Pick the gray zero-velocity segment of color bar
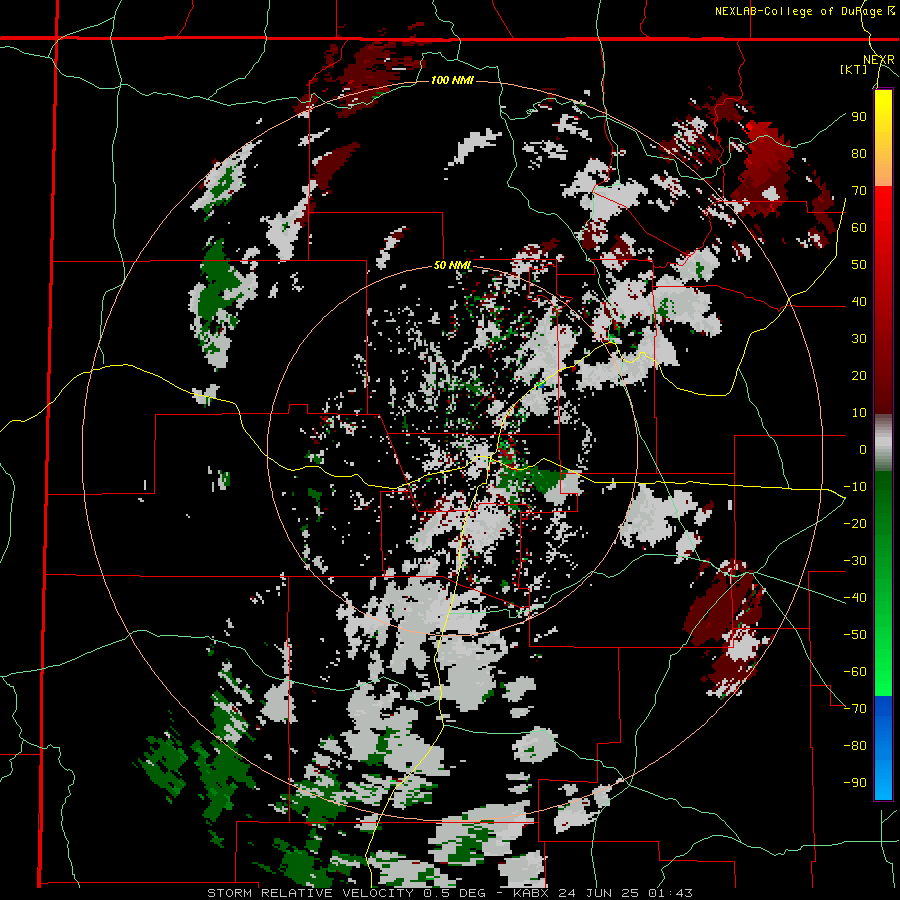 pyautogui.click(x=883, y=442)
